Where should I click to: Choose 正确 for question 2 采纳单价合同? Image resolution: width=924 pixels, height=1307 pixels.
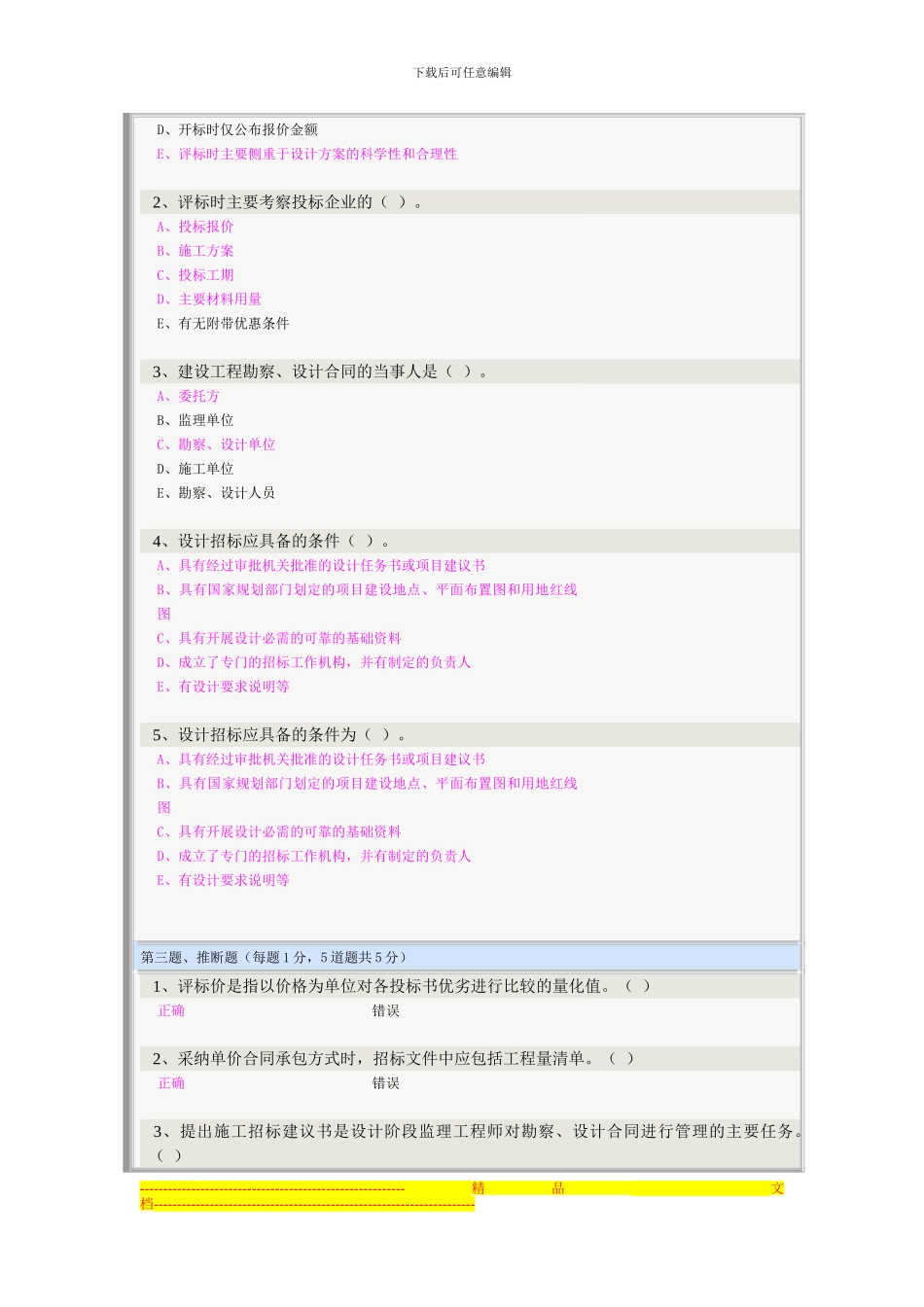coord(171,1083)
